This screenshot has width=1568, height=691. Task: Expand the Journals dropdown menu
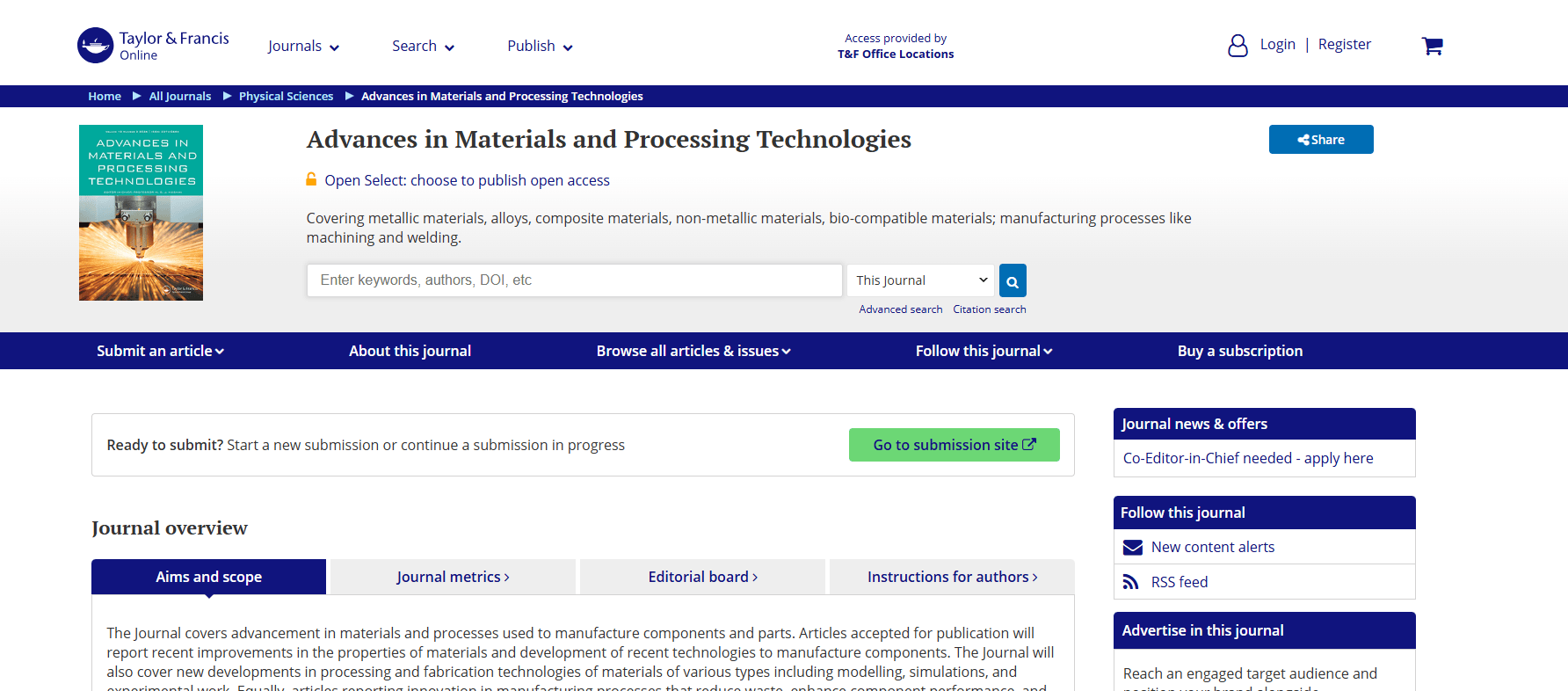pos(303,47)
